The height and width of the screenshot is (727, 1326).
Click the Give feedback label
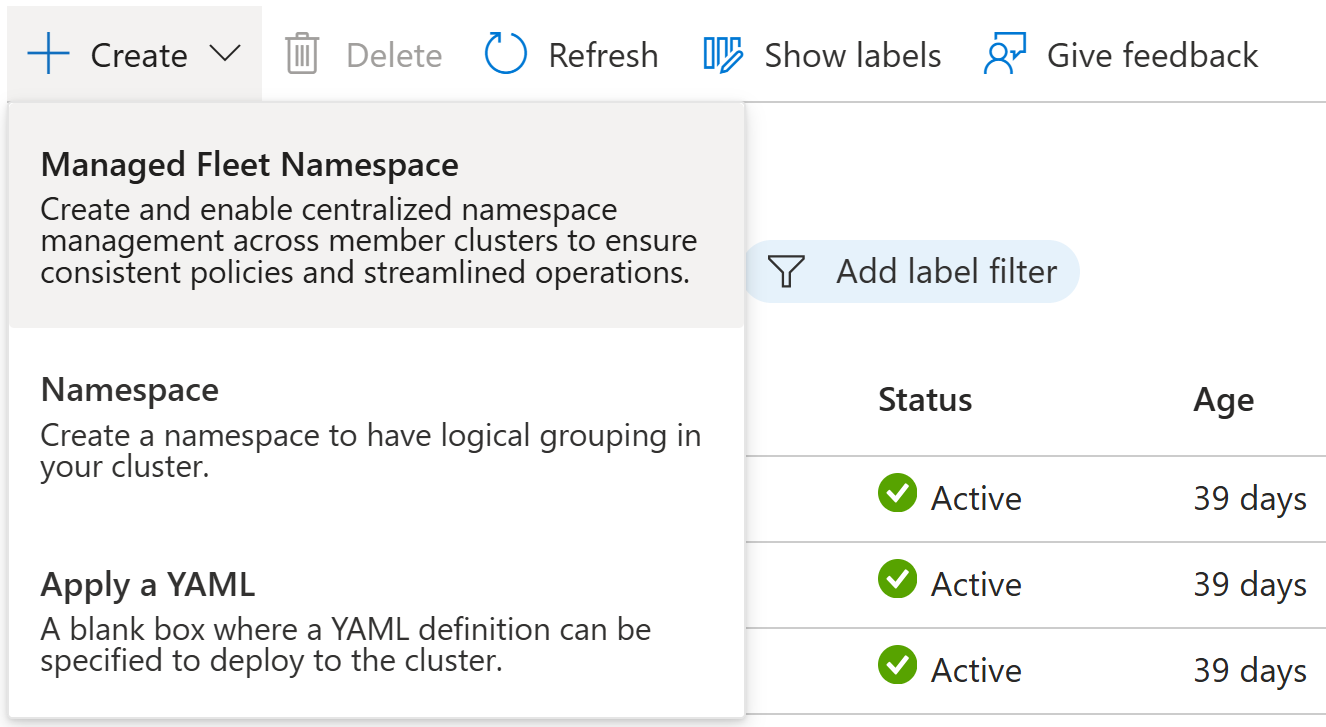tap(1152, 55)
